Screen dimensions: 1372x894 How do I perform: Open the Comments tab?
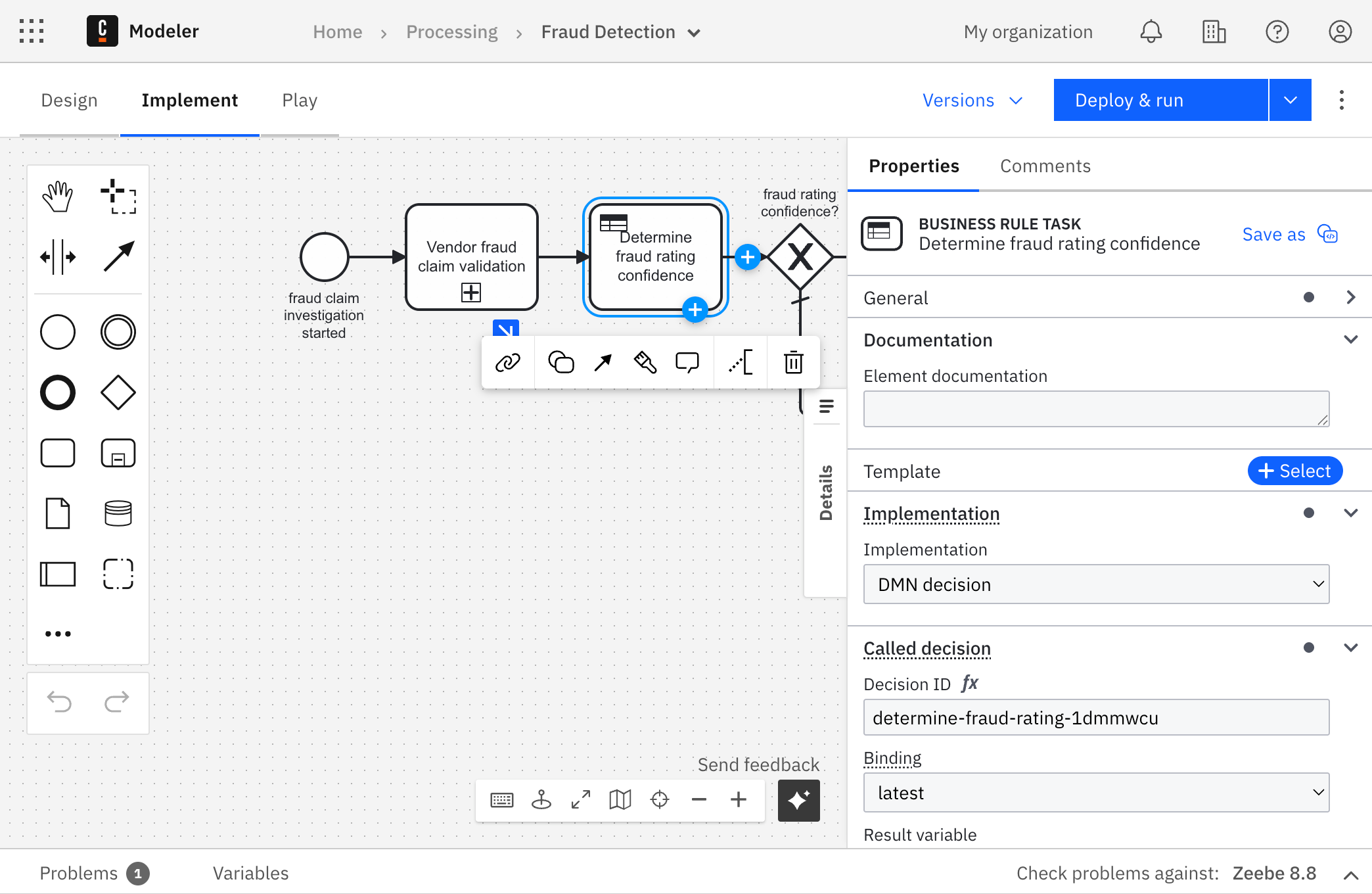pos(1045,166)
